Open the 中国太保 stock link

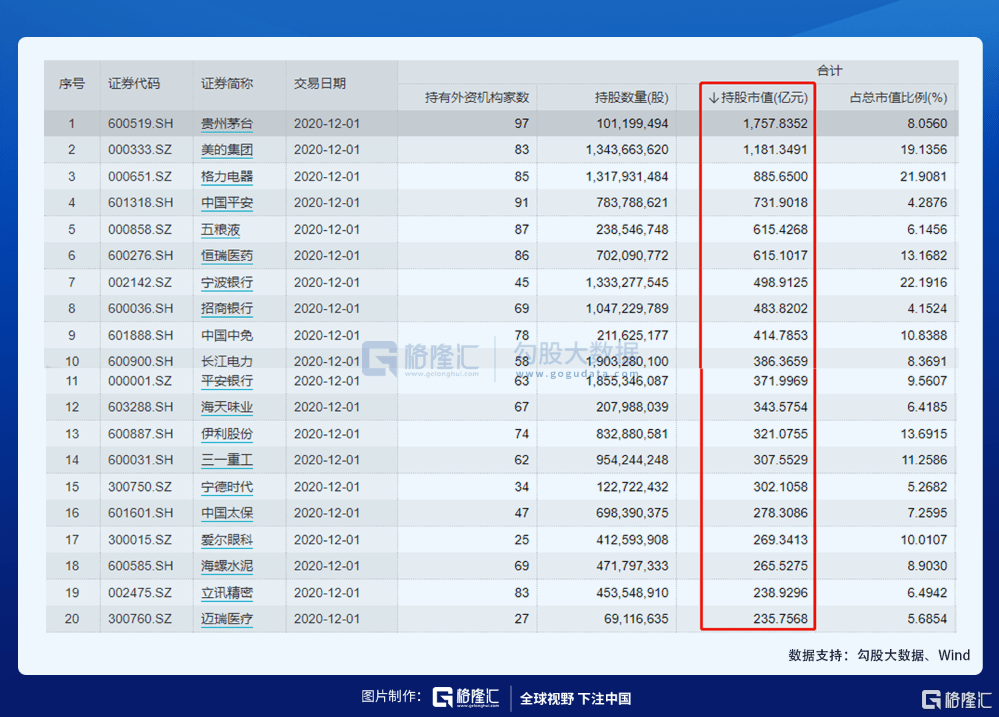(x=227, y=513)
